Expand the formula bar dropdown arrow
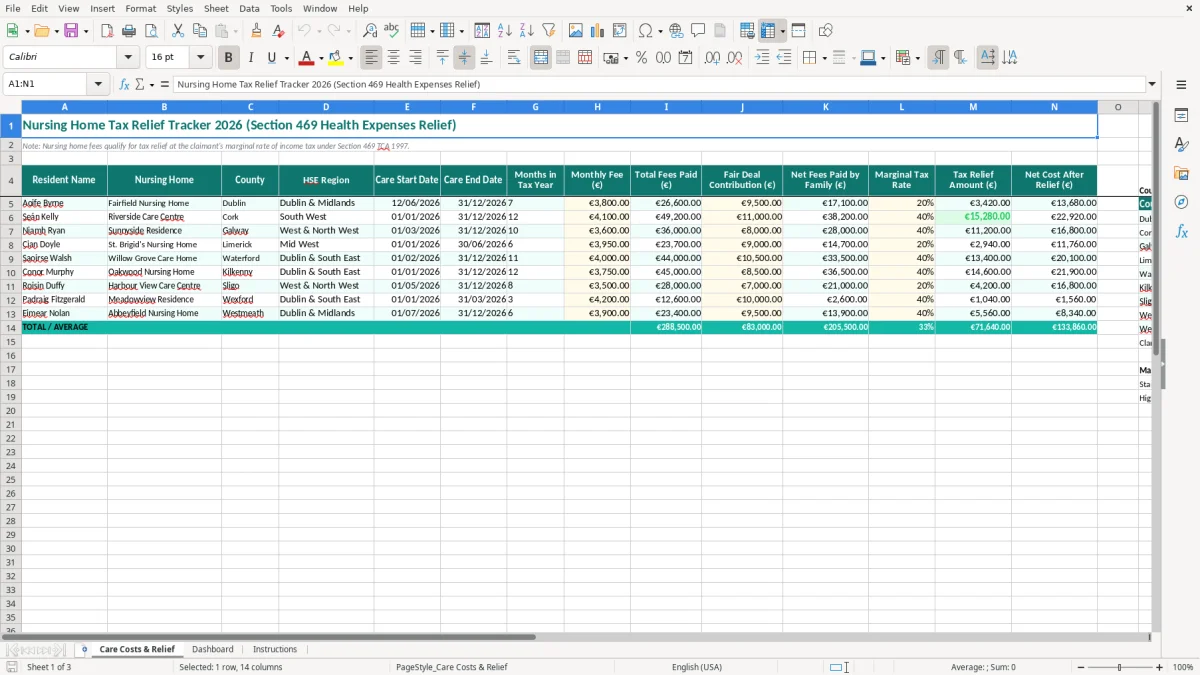1200x675 pixels. [1152, 84]
